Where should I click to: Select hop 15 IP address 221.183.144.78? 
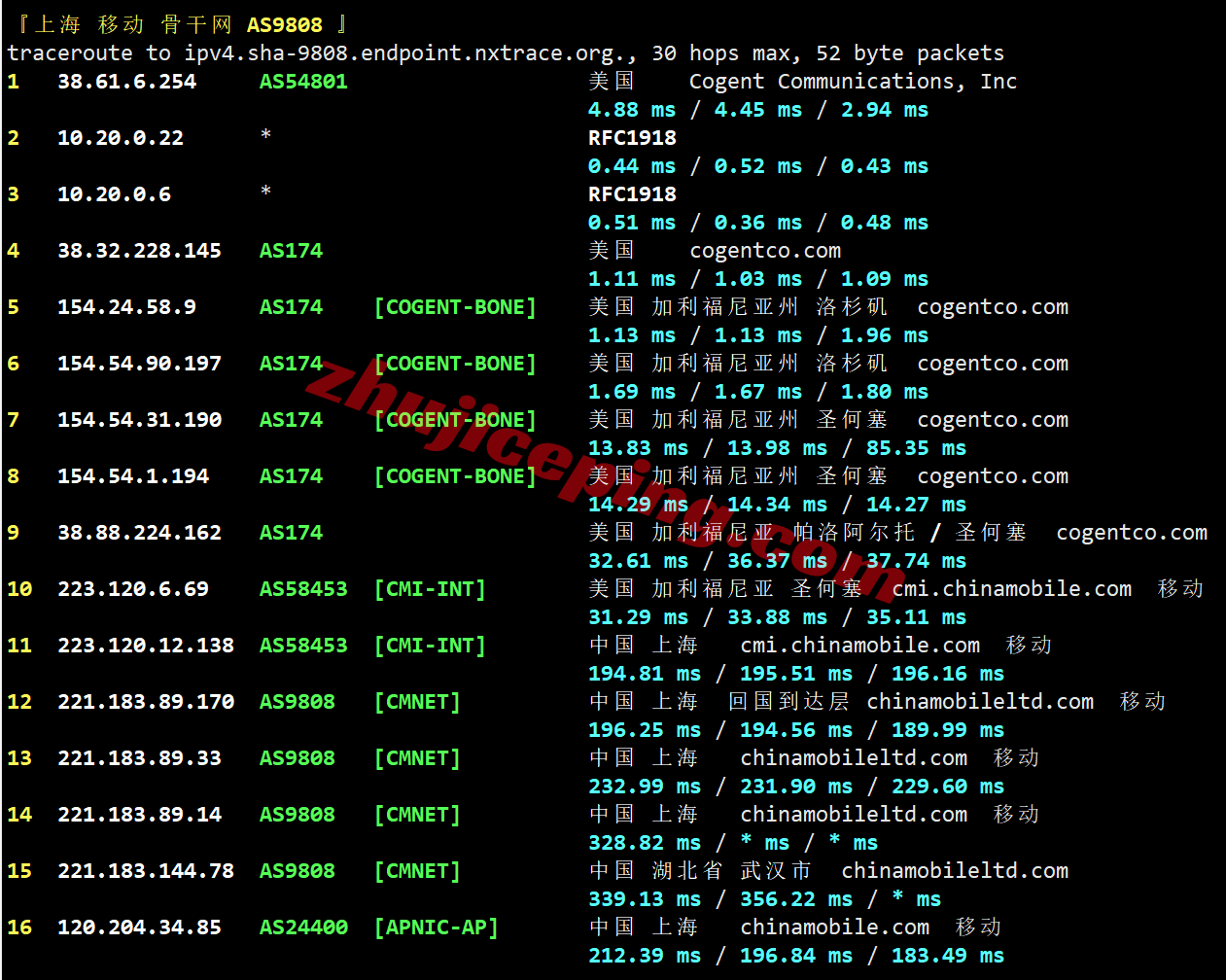(146, 871)
